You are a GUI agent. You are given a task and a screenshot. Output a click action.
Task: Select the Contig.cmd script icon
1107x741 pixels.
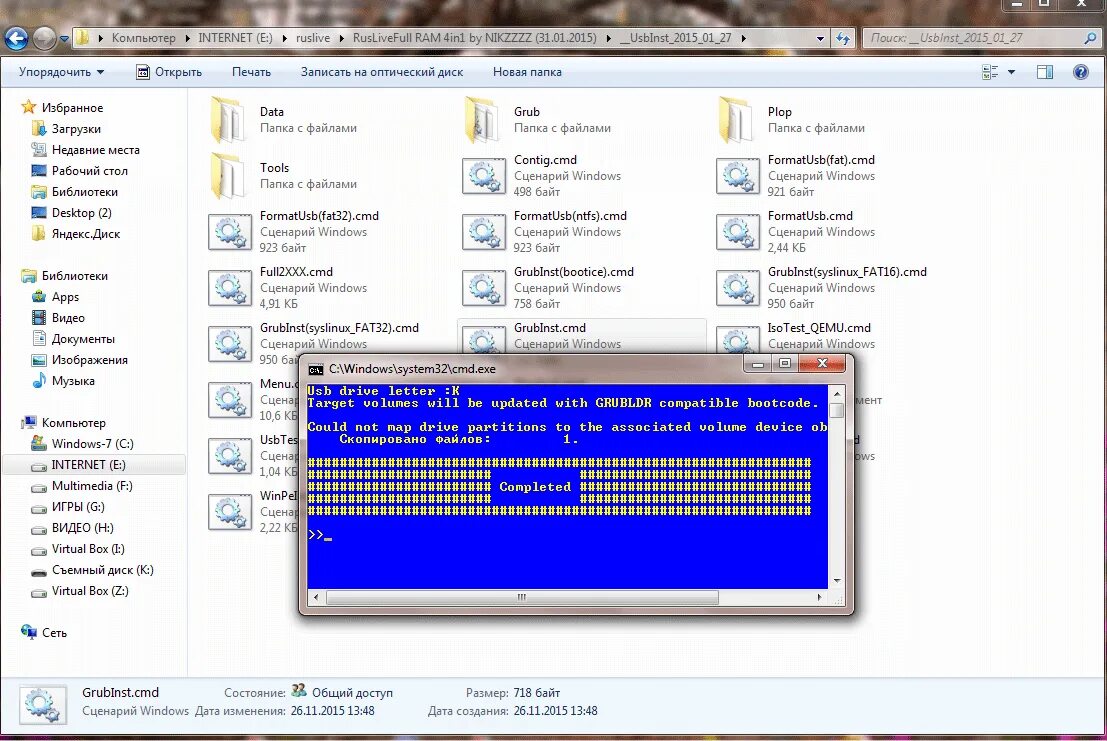point(484,176)
